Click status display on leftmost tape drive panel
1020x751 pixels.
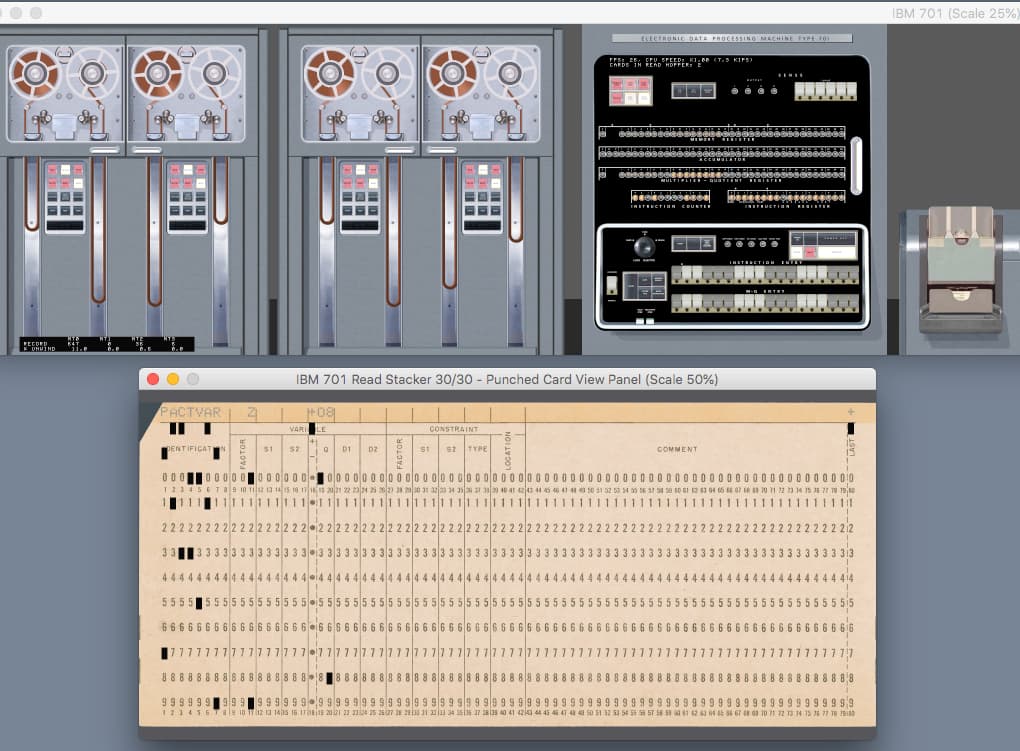64,226
